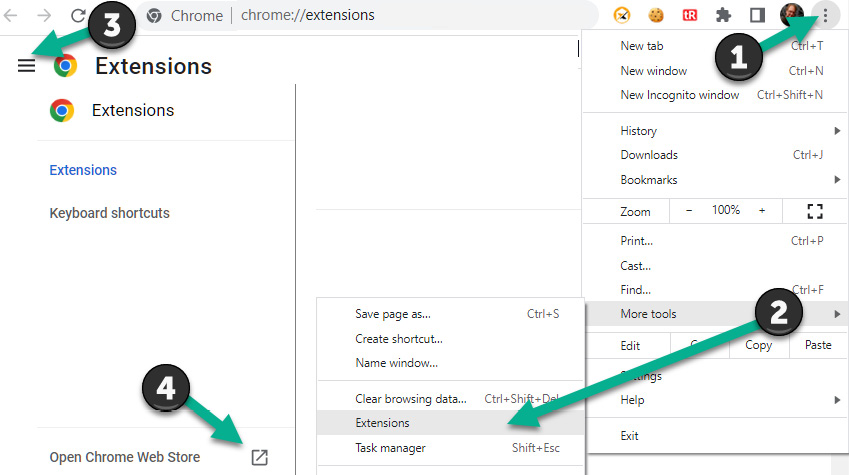Viewport: 849px width, 475px height.
Task: Open the three-dot Chrome menu
Action: (825, 15)
